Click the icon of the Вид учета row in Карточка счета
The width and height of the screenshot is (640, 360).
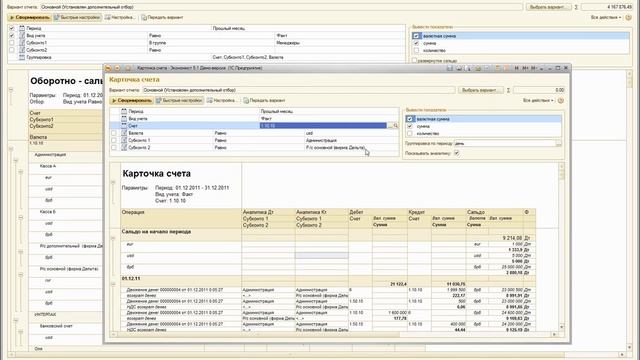124,118
